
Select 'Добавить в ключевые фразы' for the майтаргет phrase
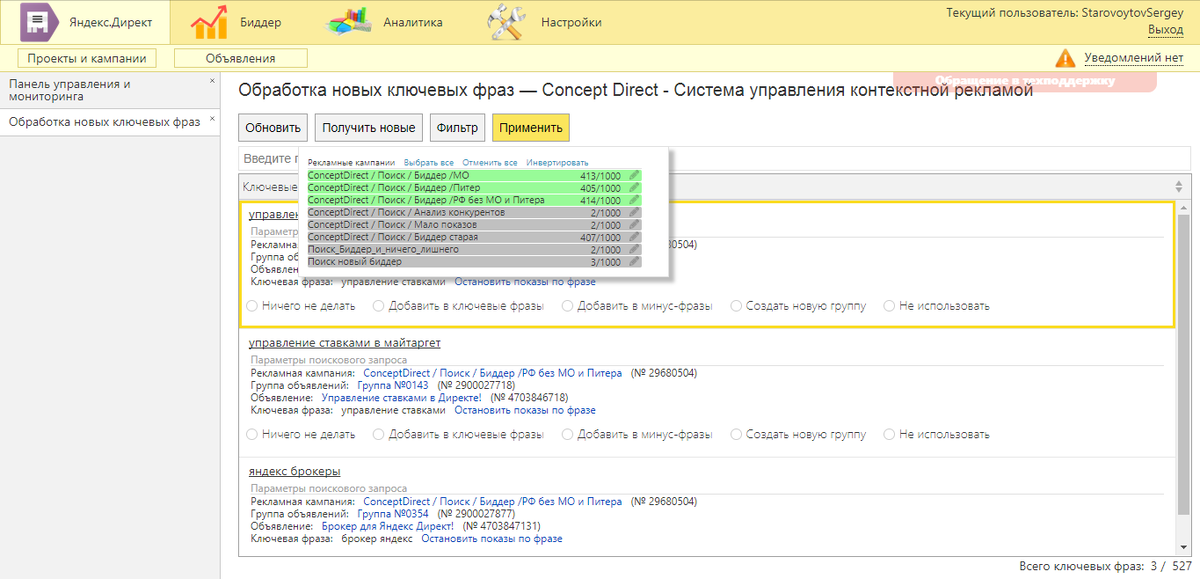[379, 434]
